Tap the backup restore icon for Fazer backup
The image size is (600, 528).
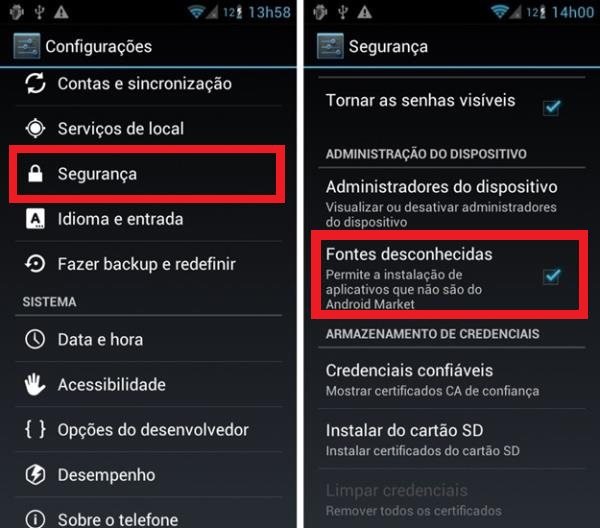point(35,264)
